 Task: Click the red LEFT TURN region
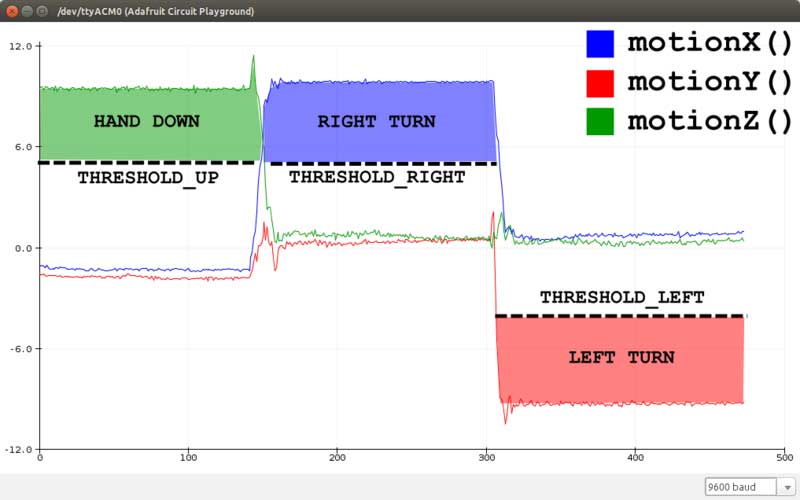[x=621, y=357]
